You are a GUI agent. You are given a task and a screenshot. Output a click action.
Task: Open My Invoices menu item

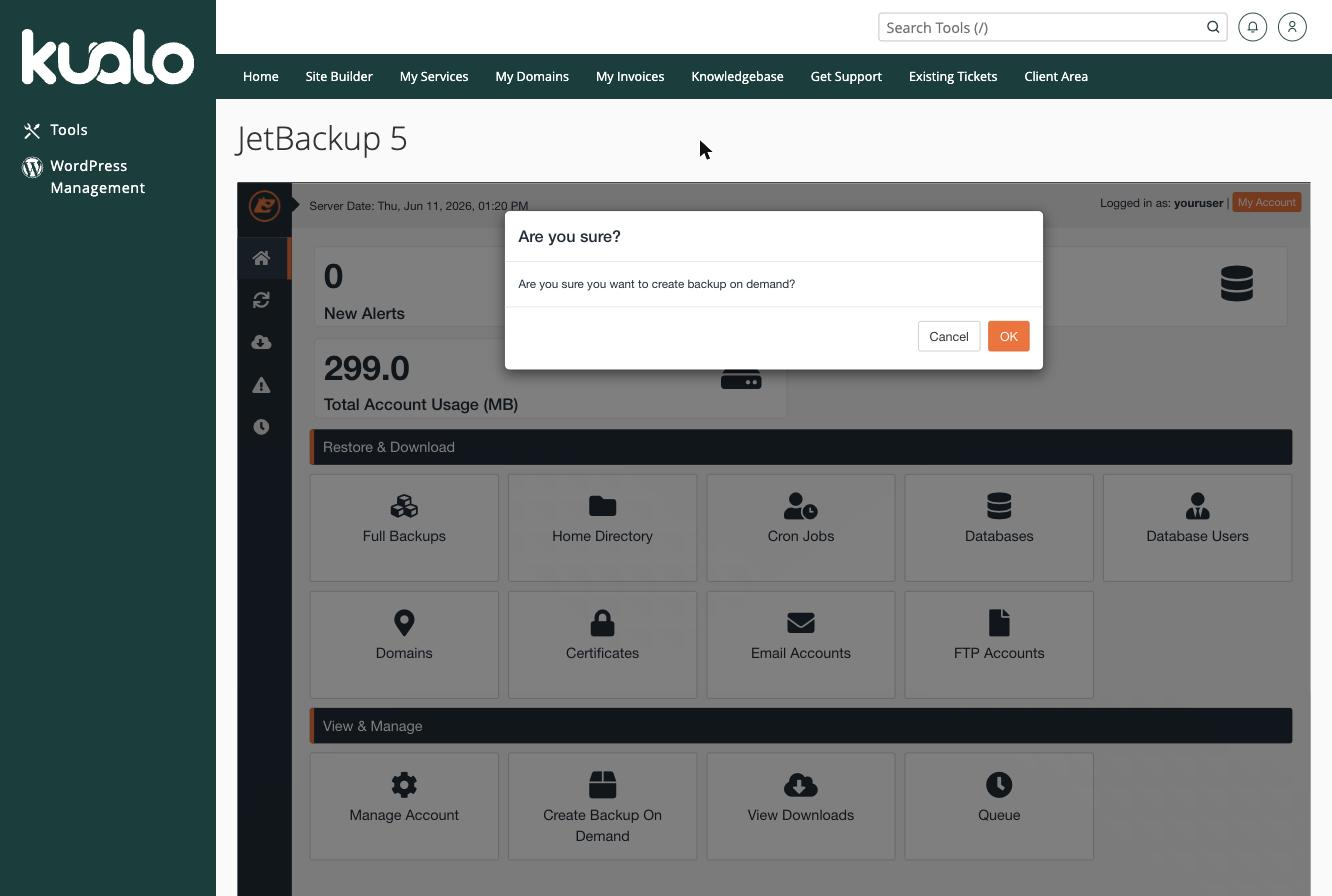(630, 76)
